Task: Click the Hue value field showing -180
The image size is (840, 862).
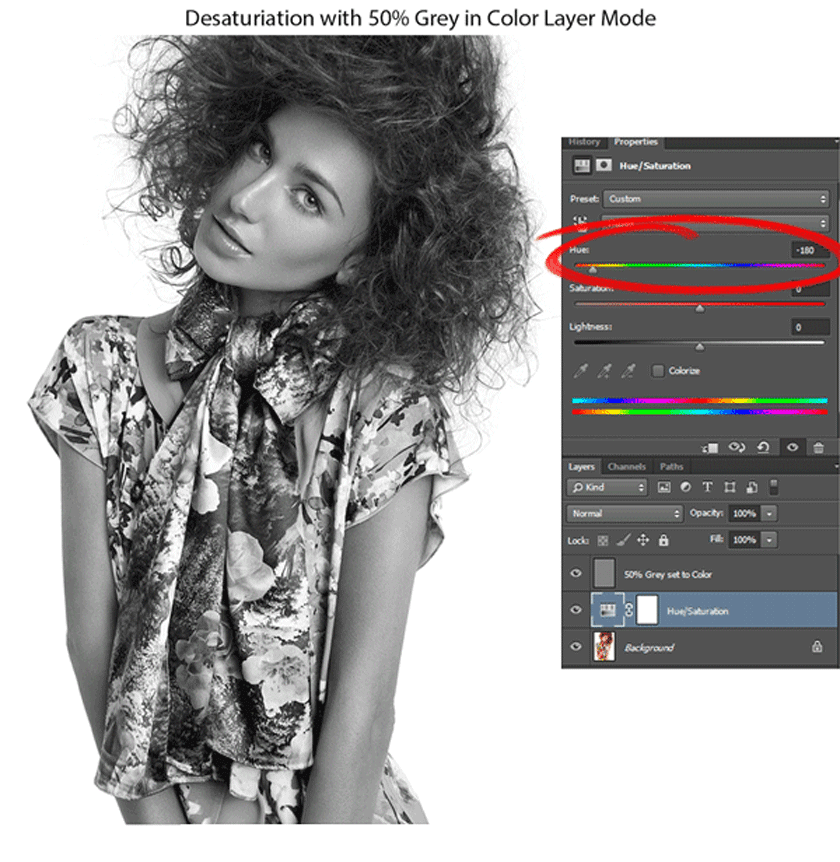Action: (x=810, y=250)
